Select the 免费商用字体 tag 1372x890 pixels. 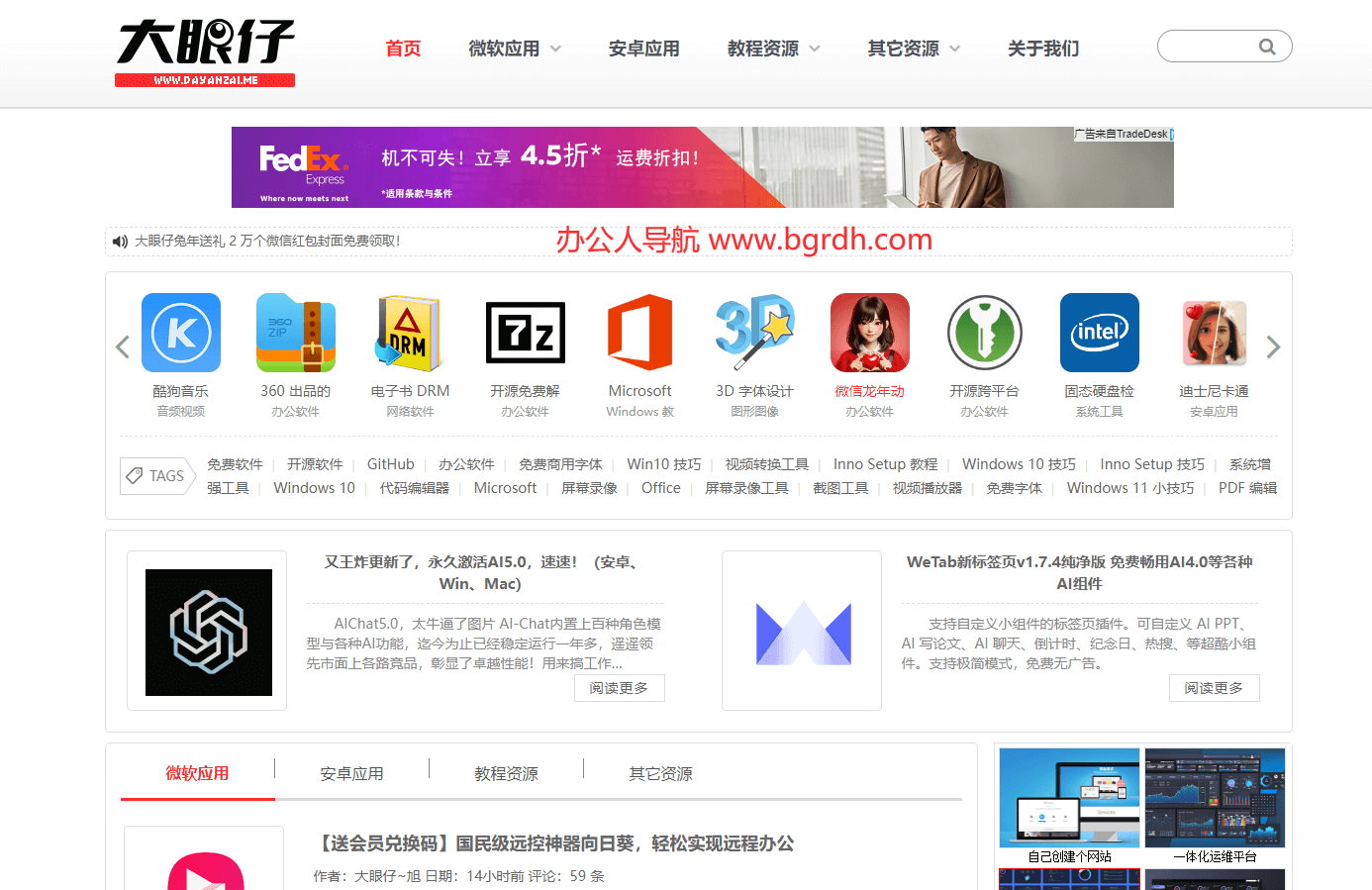[x=560, y=464]
